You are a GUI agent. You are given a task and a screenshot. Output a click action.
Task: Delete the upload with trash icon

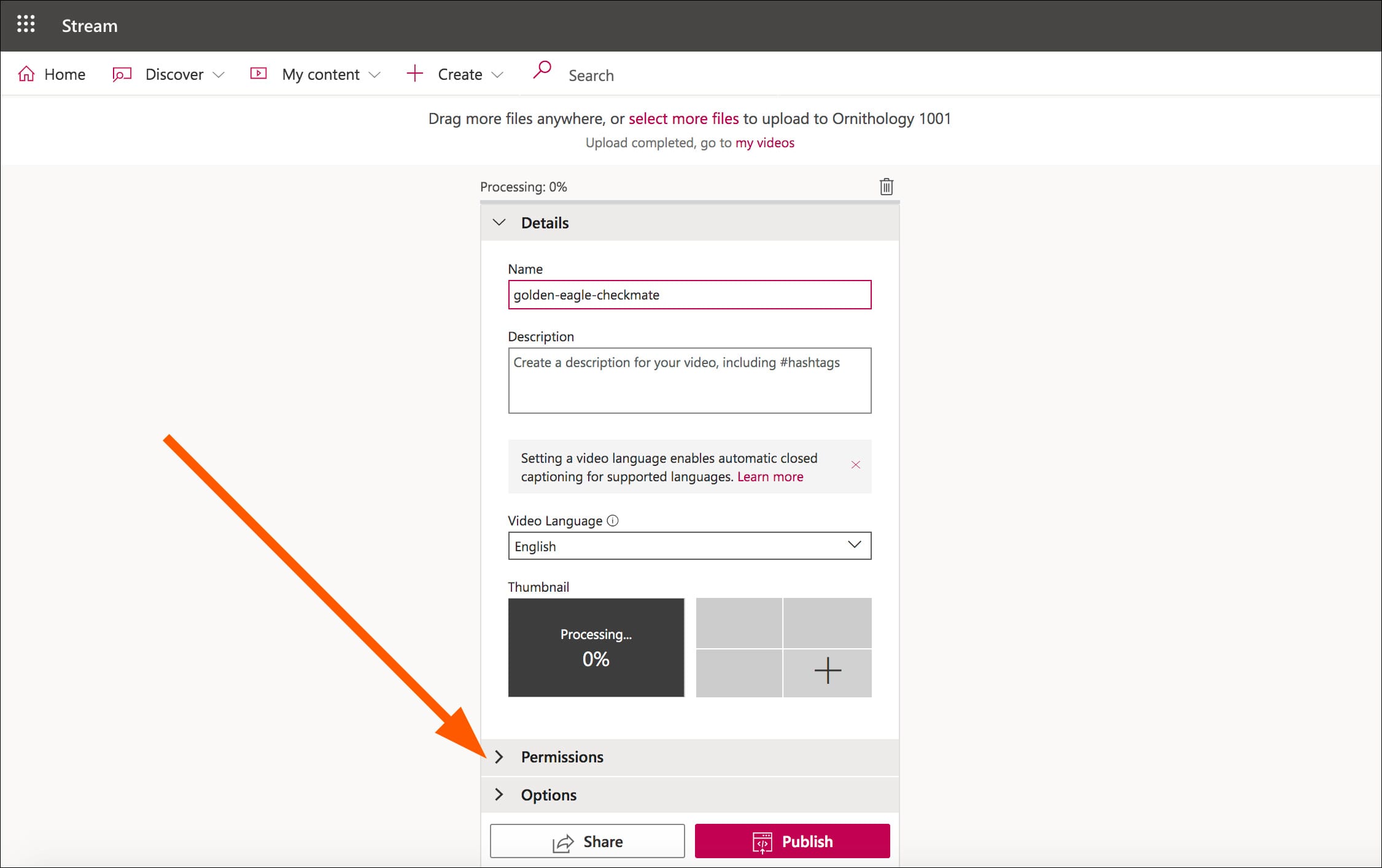point(886,187)
